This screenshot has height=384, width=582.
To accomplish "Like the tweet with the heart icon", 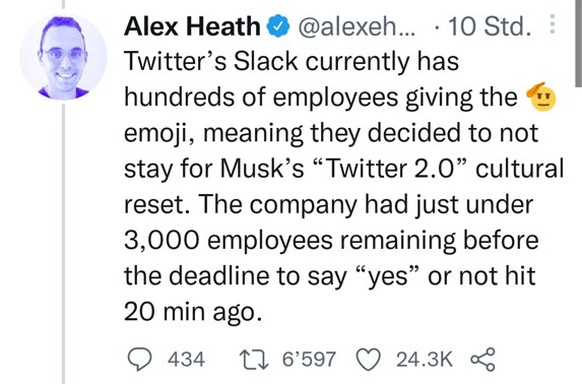I will [x=369, y=359].
